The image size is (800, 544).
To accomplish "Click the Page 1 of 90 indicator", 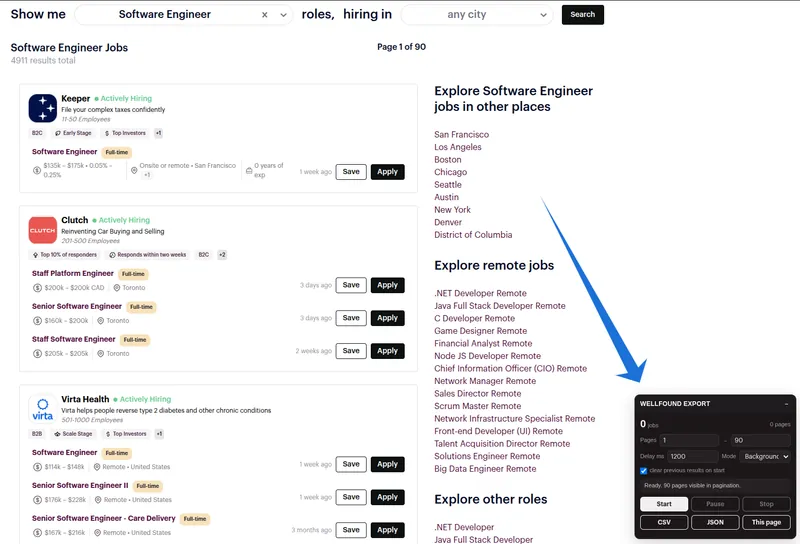I will [402, 47].
